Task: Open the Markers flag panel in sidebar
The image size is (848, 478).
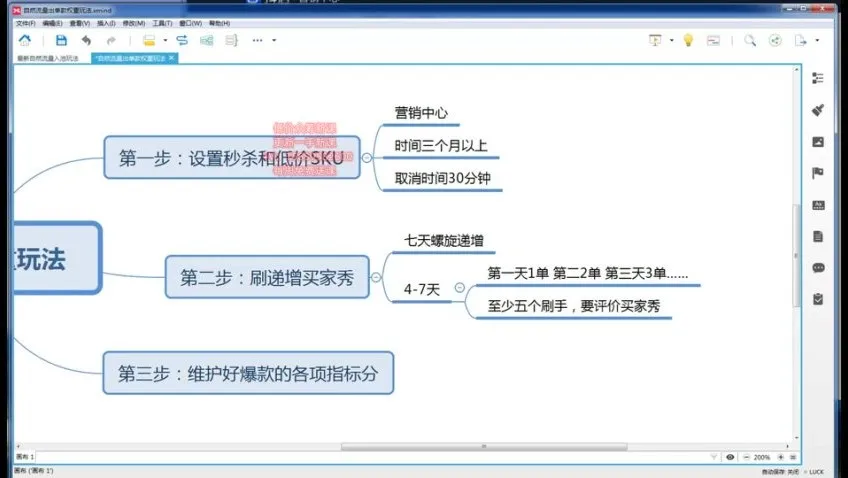Action: click(x=818, y=173)
